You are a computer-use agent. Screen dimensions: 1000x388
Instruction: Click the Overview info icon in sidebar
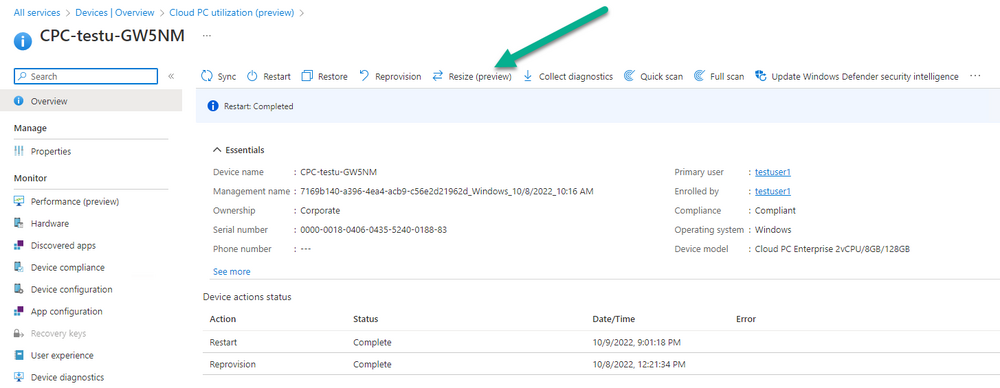coord(19,101)
